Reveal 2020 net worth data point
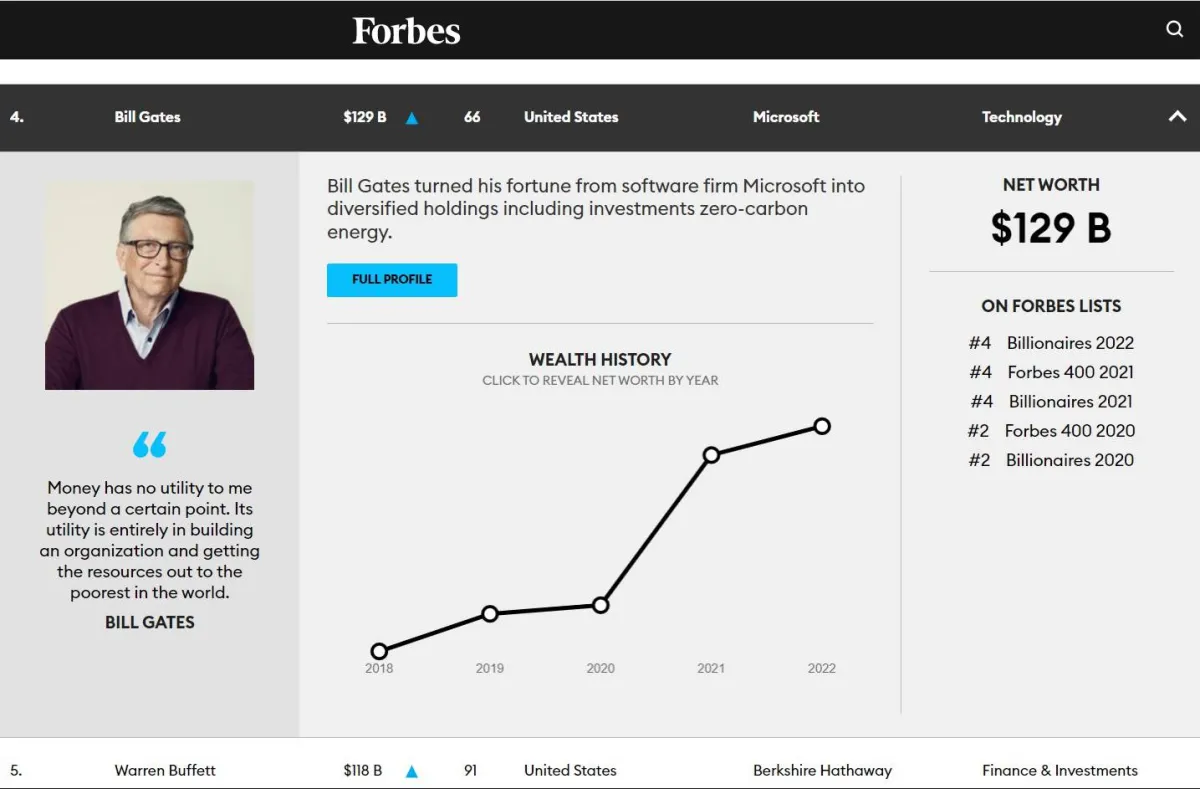Image resolution: width=1200 pixels, height=789 pixels. [x=601, y=605]
